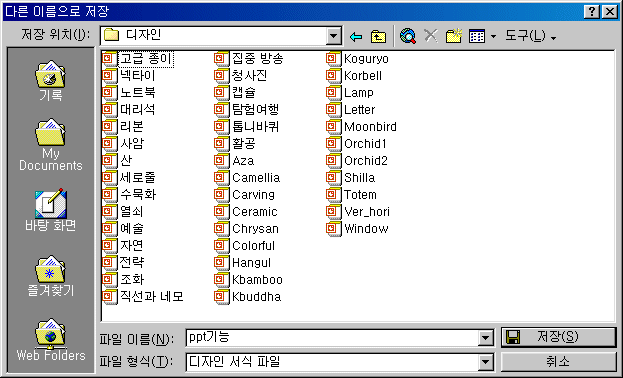
Task: Select the 탐험여행 file
Action: coord(247,110)
